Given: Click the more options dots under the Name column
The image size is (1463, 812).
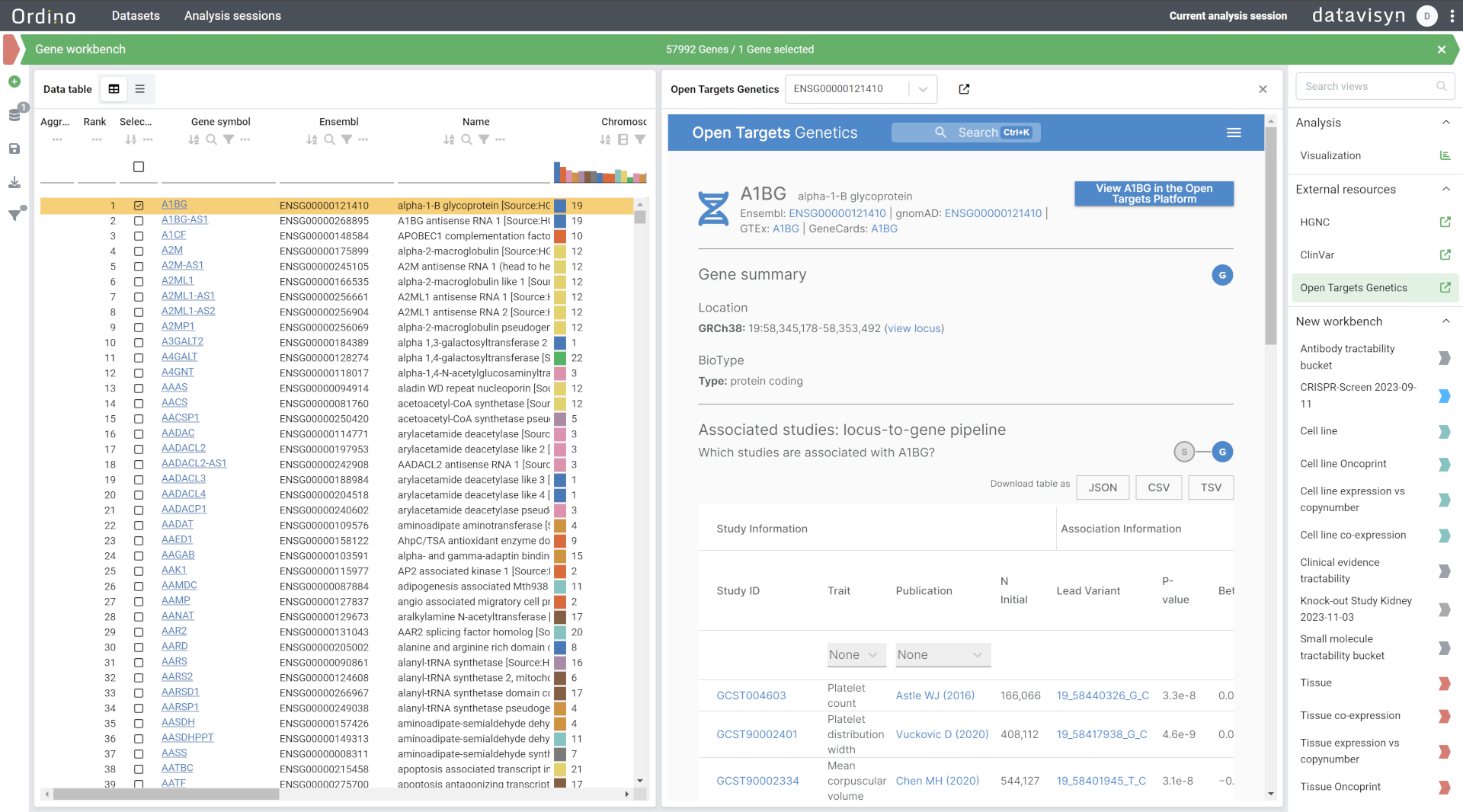Looking at the screenshot, I should coord(500,139).
